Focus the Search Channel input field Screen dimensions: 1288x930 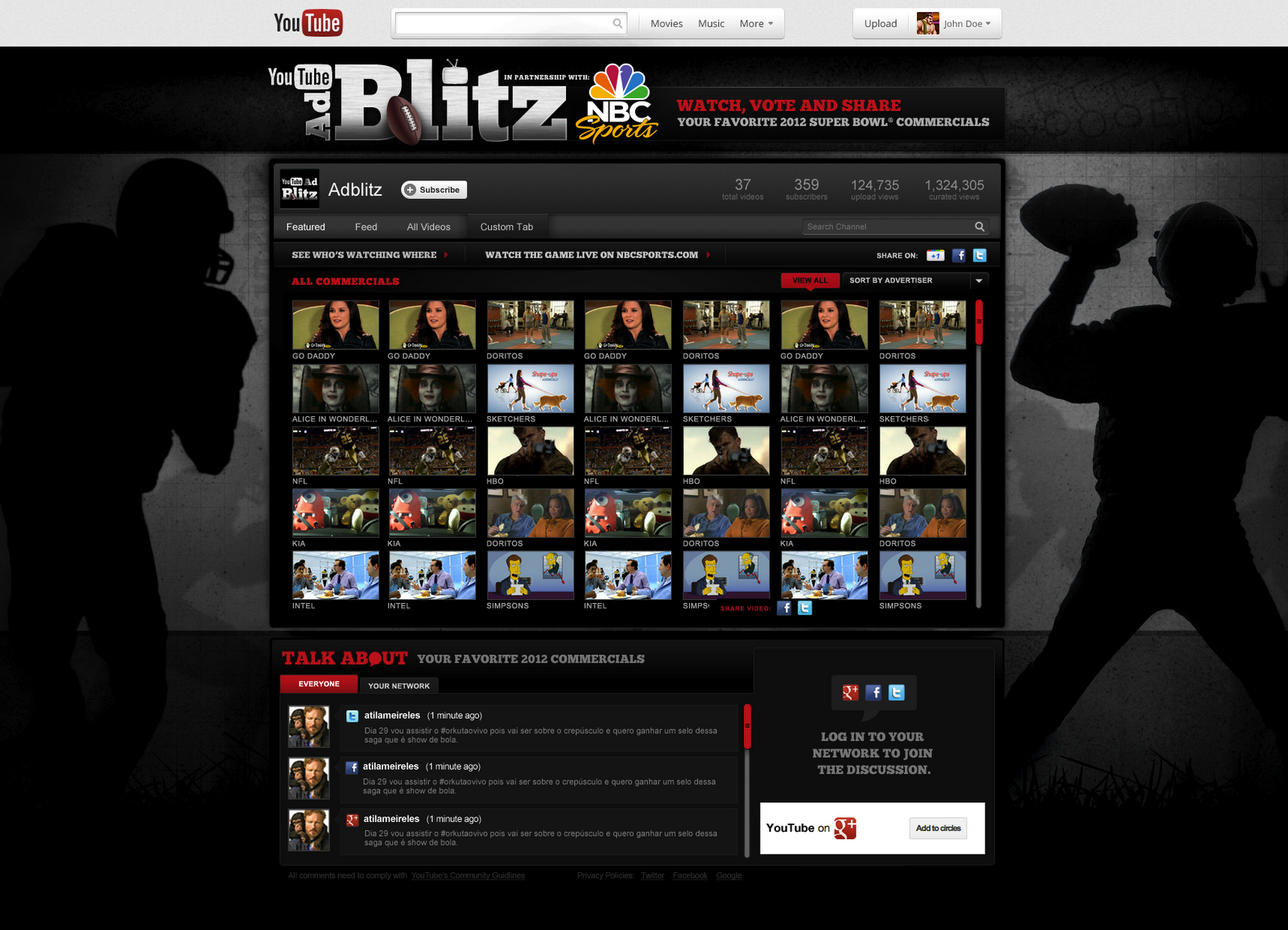889,227
